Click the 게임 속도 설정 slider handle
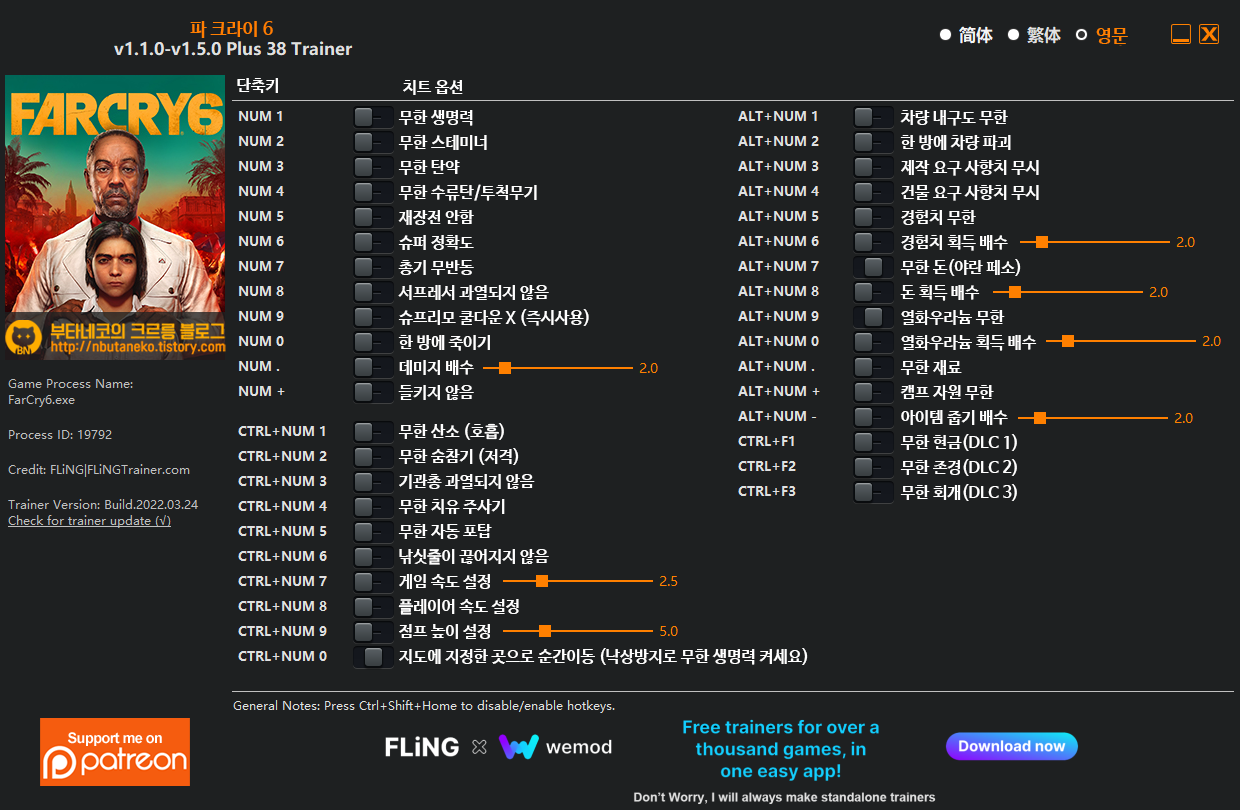 542,581
